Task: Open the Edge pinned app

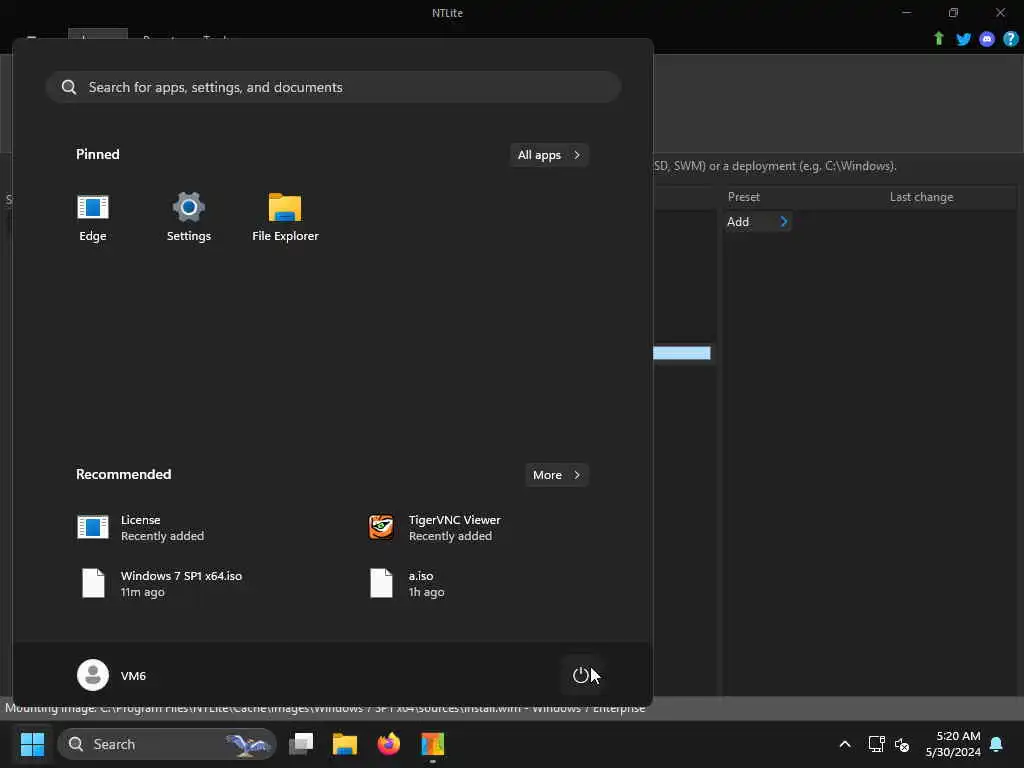Action: 93,218
